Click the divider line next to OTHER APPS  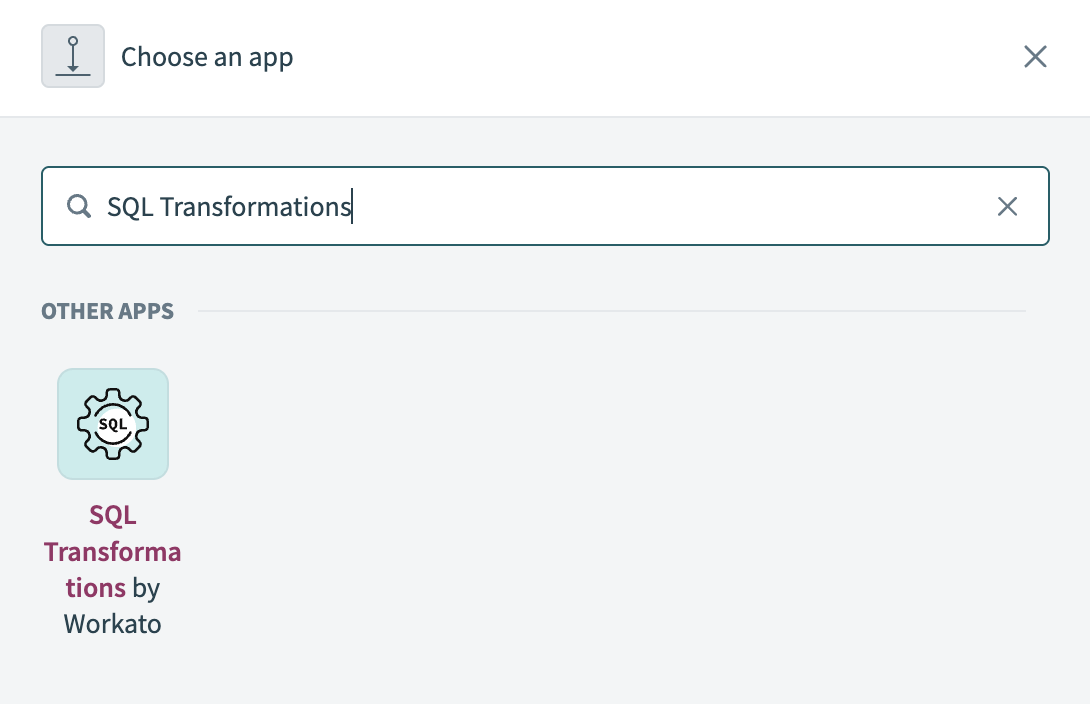(x=610, y=311)
